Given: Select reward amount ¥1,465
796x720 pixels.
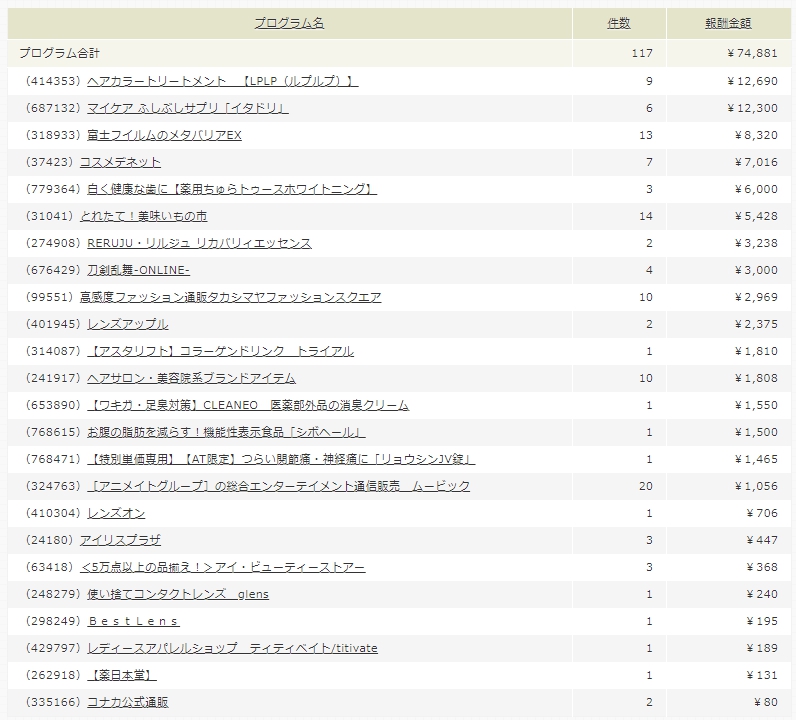Looking at the screenshot, I should point(756,459).
